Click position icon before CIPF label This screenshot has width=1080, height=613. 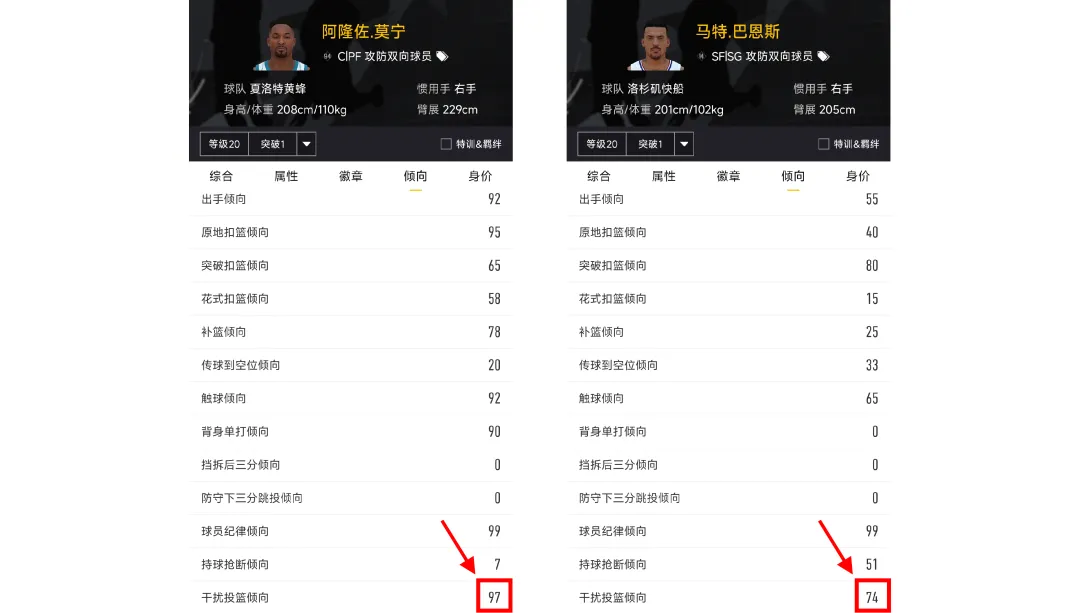(328, 56)
